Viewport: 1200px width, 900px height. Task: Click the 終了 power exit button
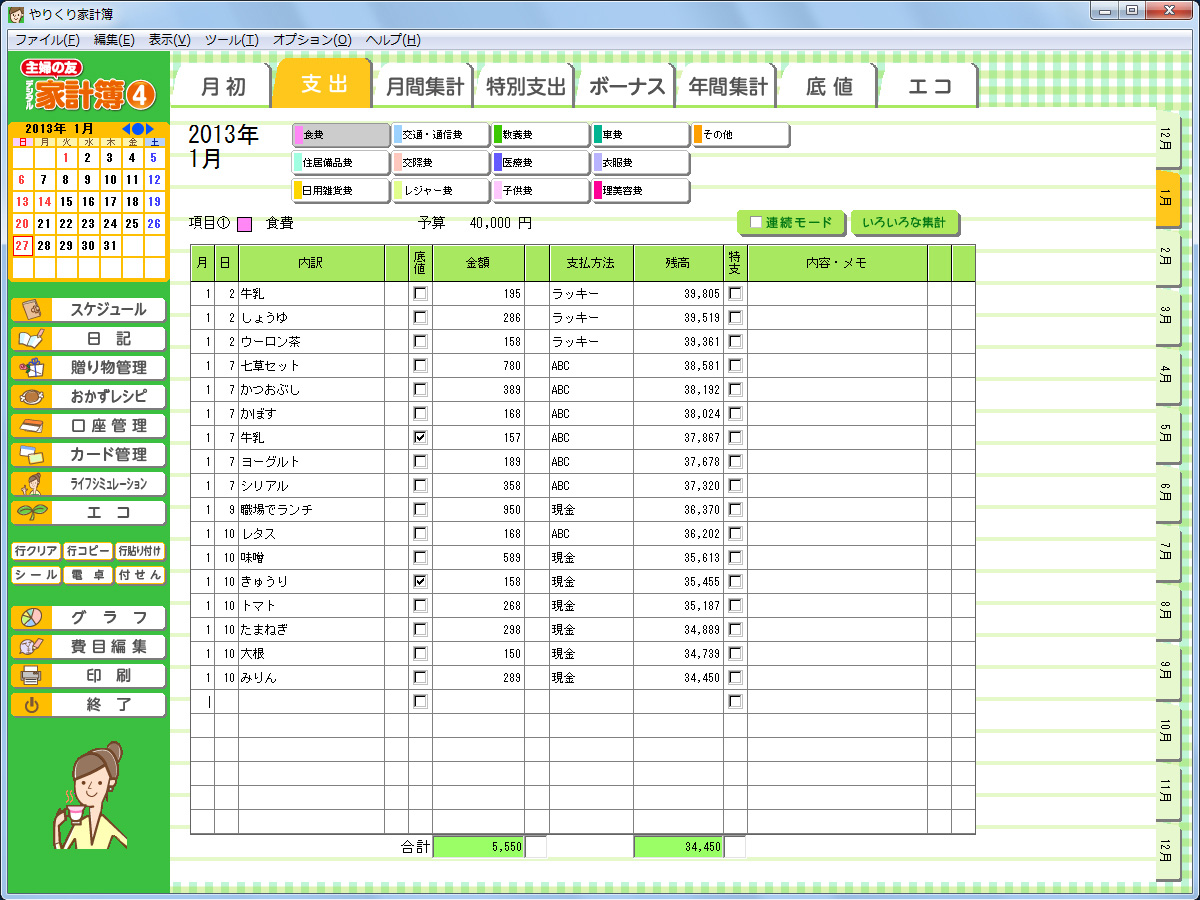tap(88, 704)
